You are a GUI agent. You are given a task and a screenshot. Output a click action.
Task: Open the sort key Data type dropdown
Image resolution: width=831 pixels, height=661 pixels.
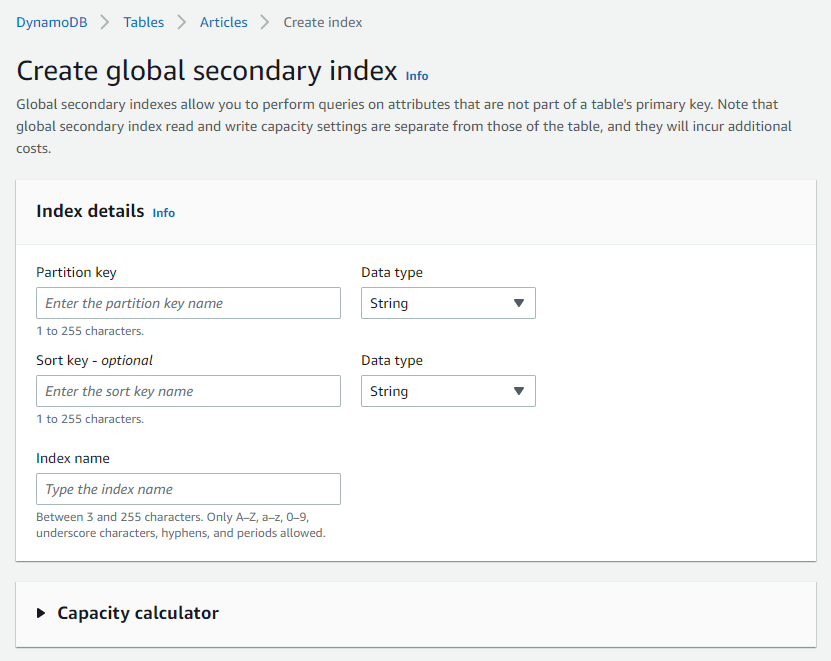(448, 391)
